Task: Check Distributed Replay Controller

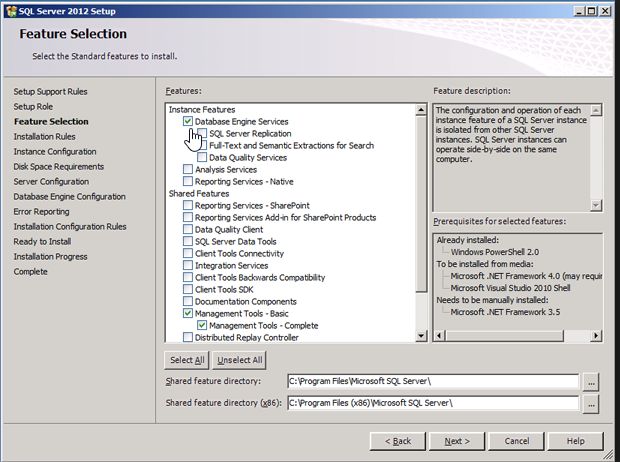Action: 188,337
